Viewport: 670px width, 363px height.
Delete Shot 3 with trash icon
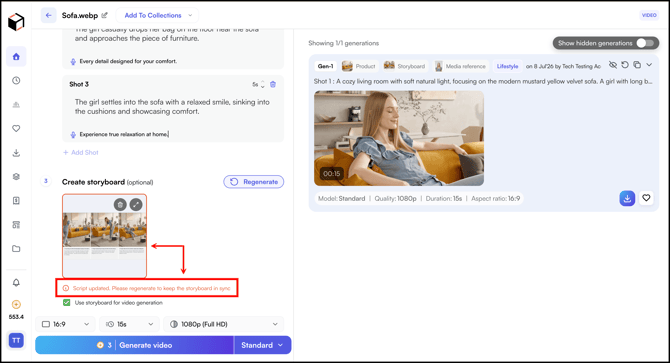[273, 84]
